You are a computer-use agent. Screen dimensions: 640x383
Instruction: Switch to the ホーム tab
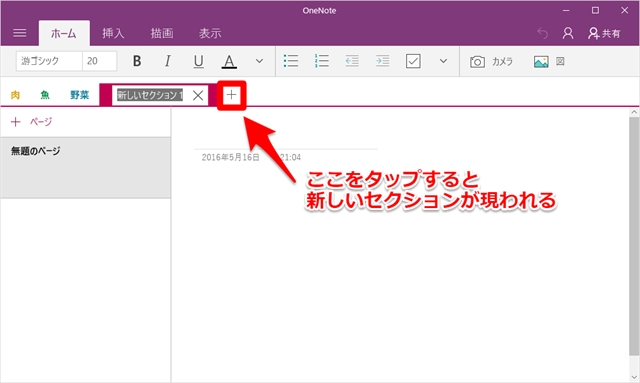64,33
